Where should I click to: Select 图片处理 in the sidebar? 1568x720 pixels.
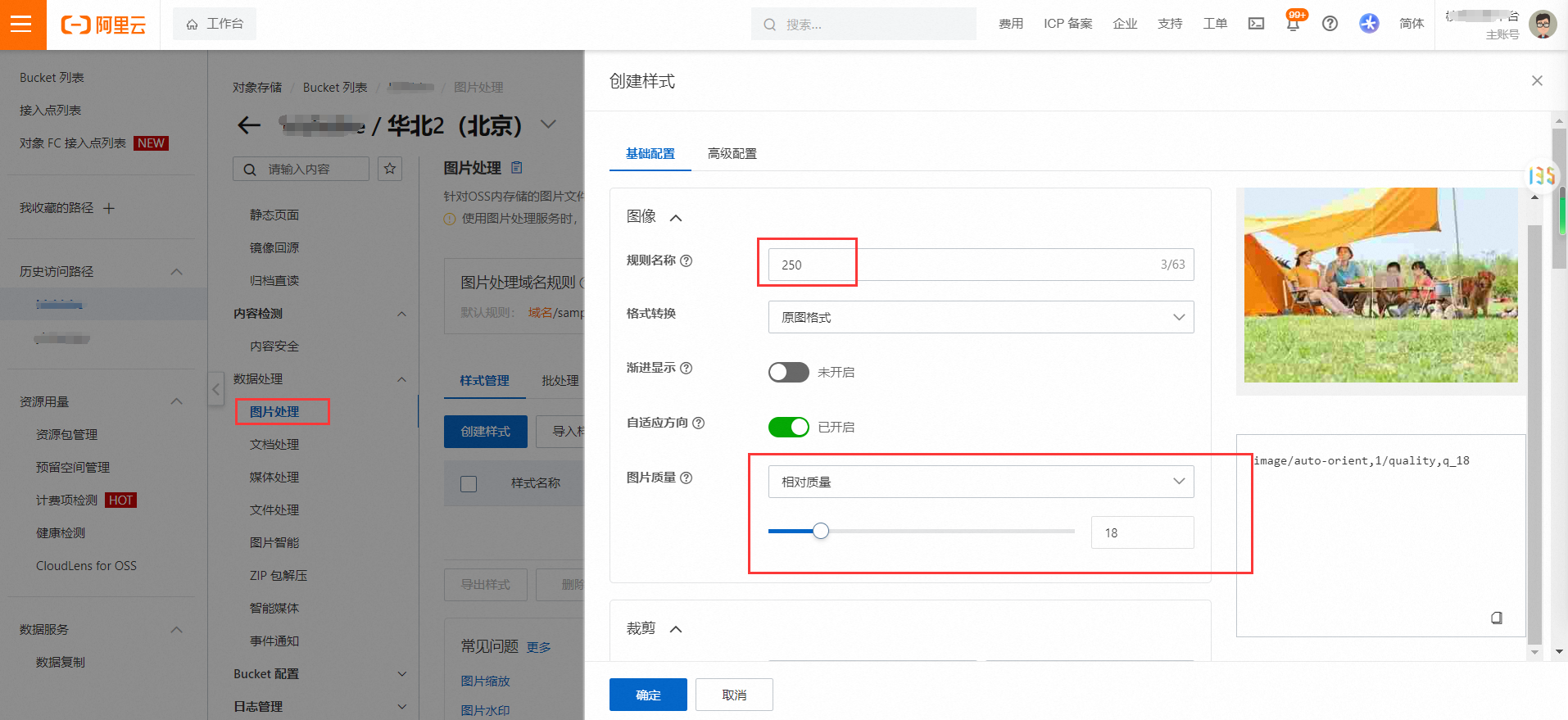click(x=274, y=412)
